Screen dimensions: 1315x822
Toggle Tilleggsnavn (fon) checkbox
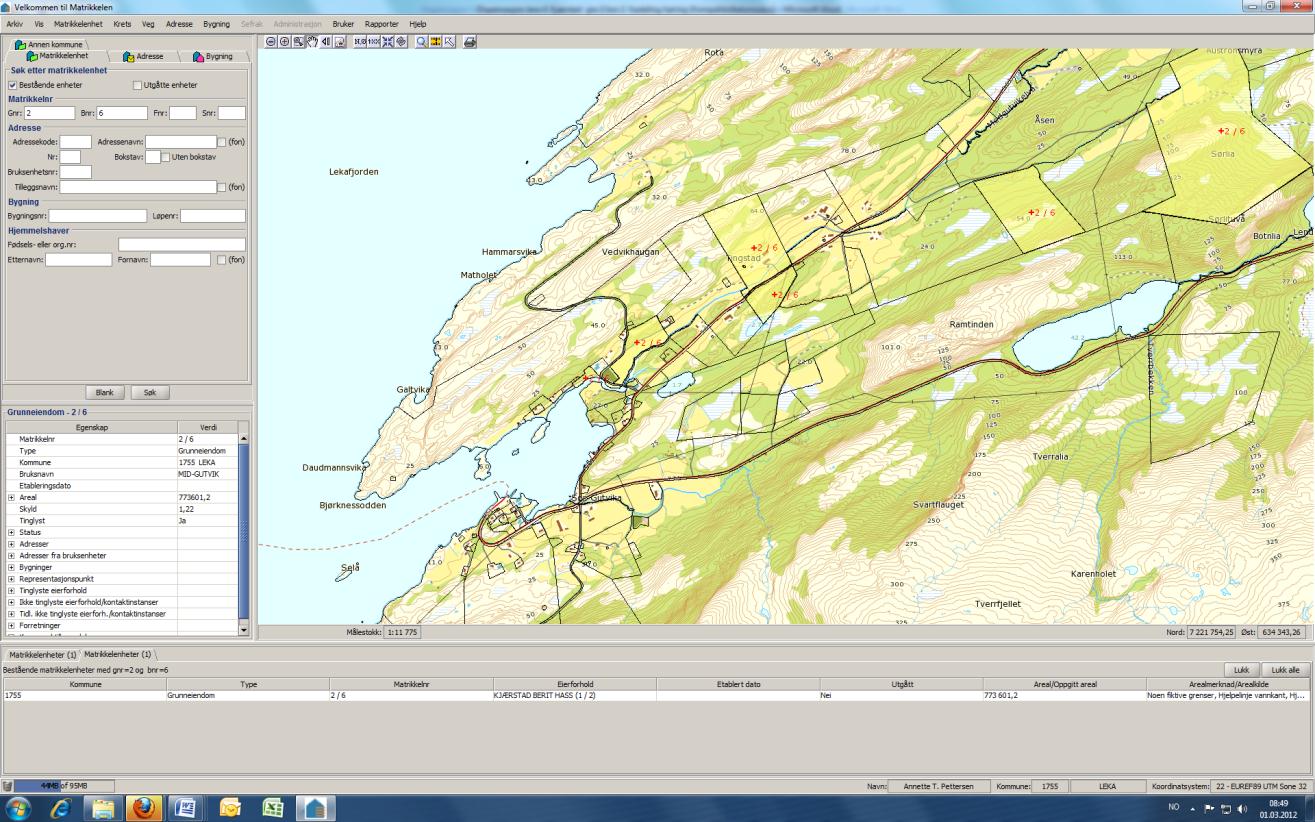click(x=222, y=187)
